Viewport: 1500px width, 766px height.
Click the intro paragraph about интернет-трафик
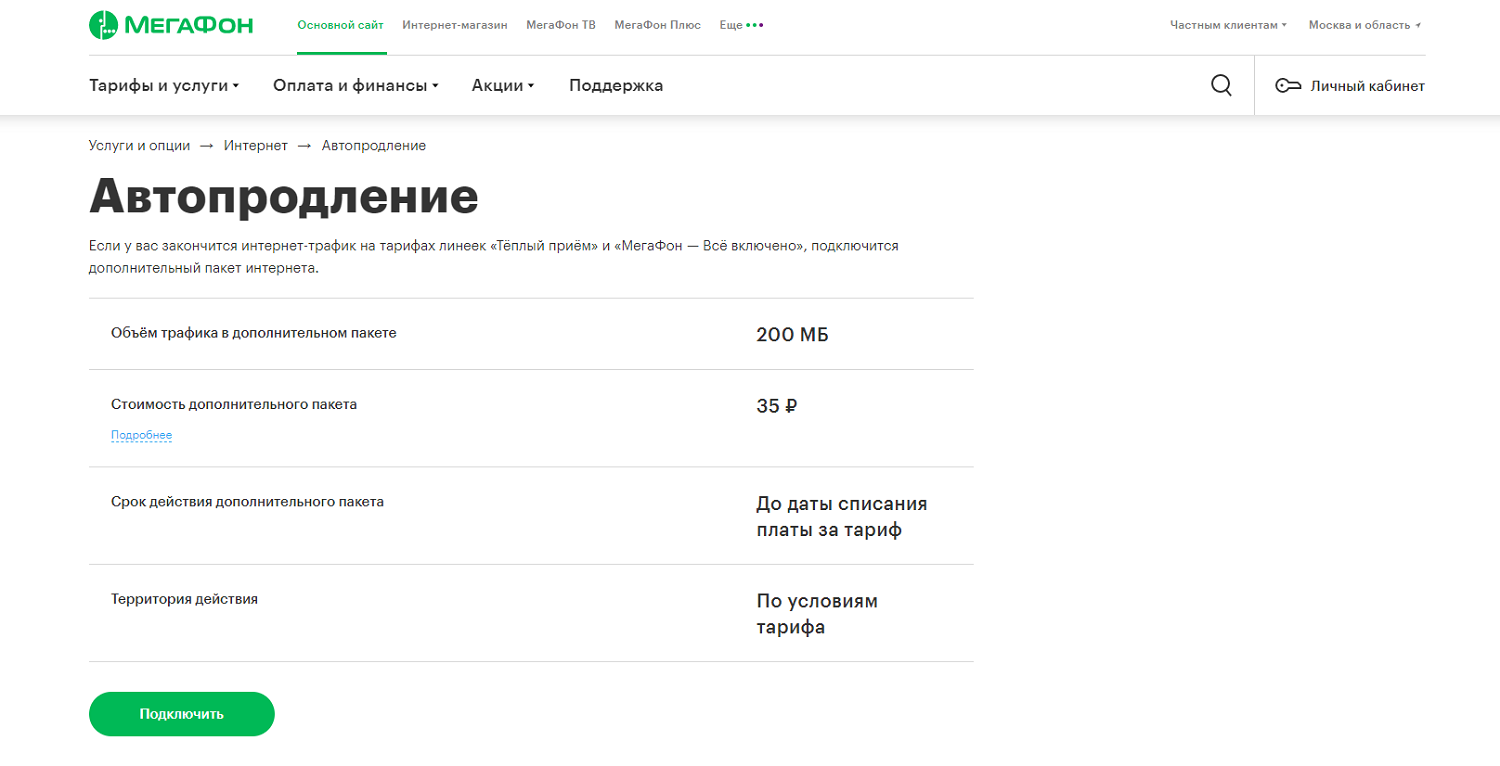click(494, 257)
